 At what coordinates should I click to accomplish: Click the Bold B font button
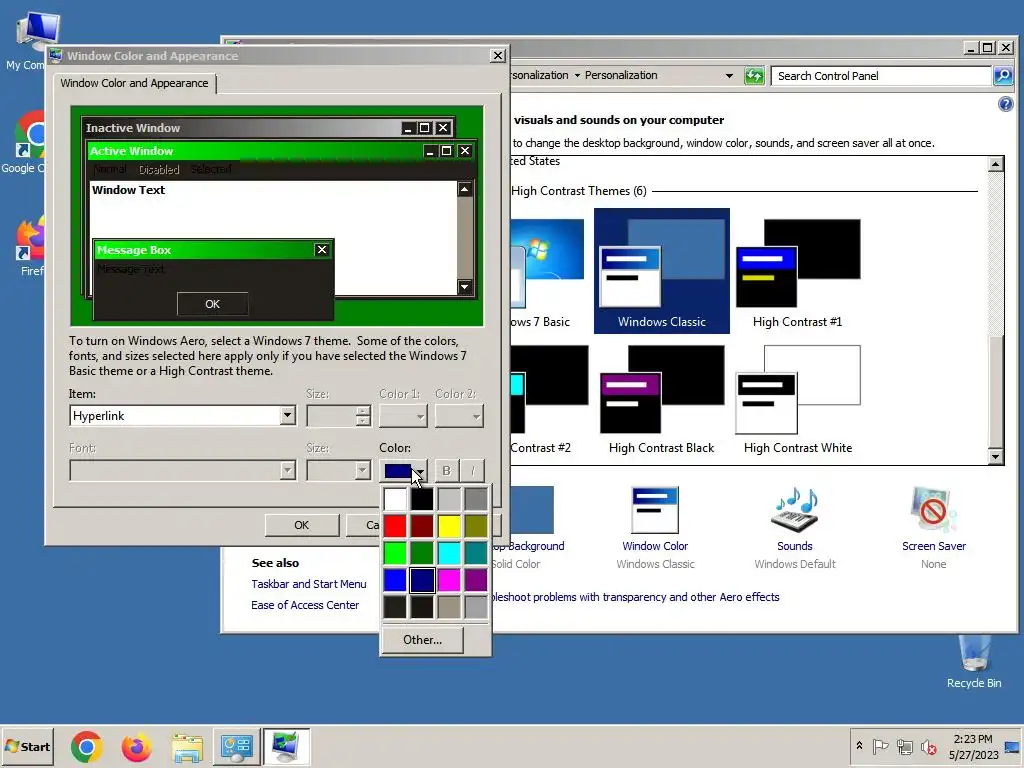pos(447,470)
